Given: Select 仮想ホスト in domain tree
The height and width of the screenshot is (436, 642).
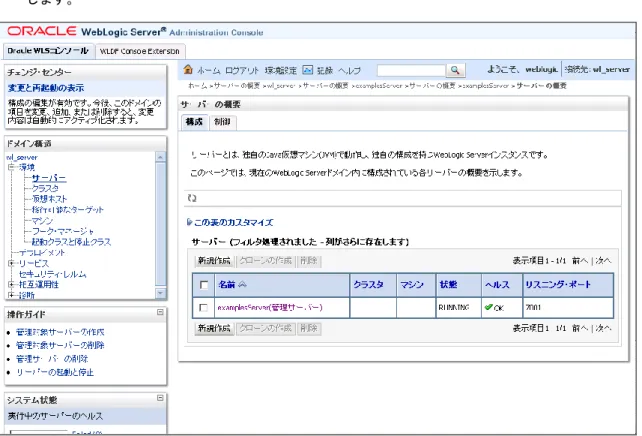Looking at the screenshot, I should [49, 199].
